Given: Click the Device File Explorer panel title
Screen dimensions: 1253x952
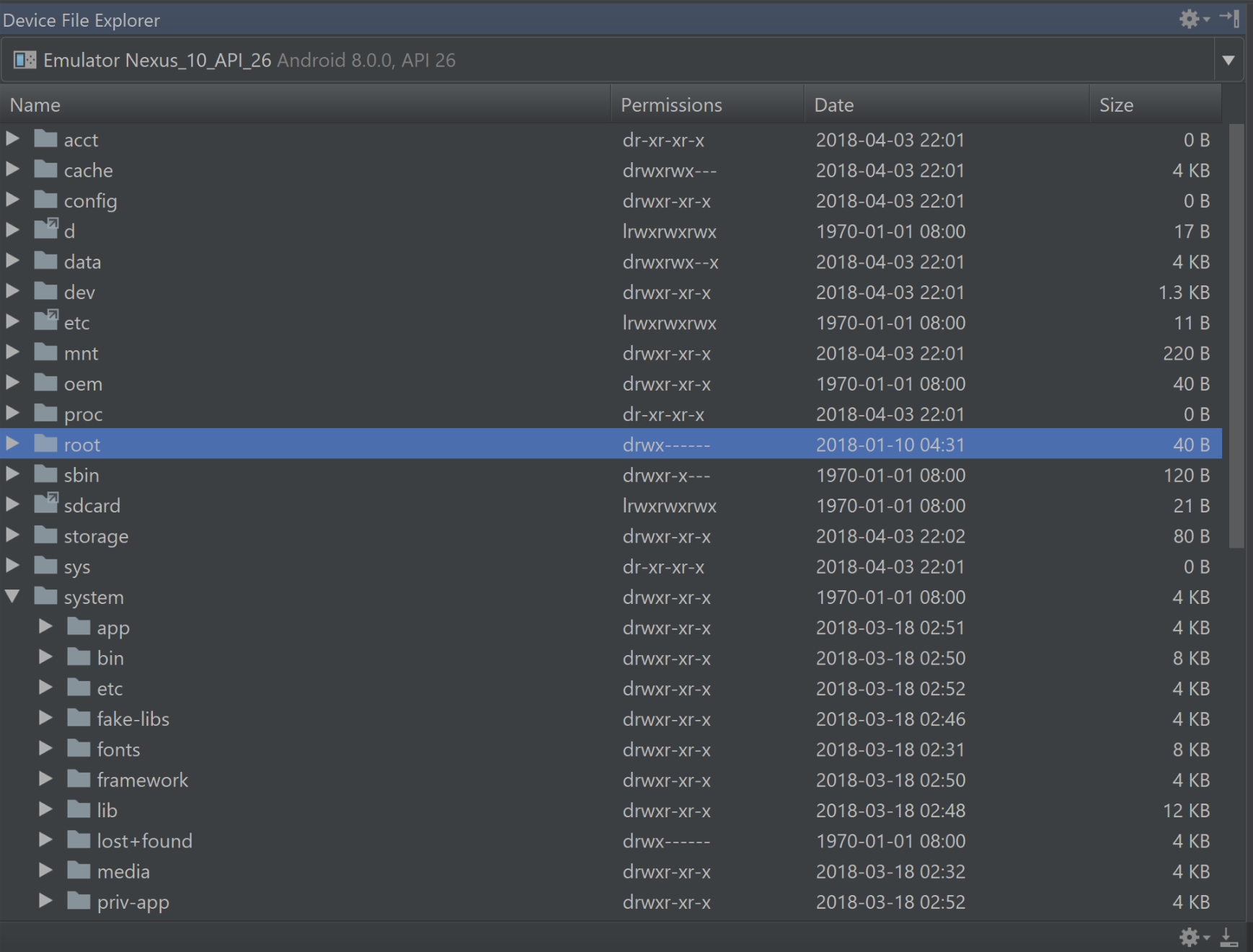Looking at the screenshot, I should click(x=81, y=19).
